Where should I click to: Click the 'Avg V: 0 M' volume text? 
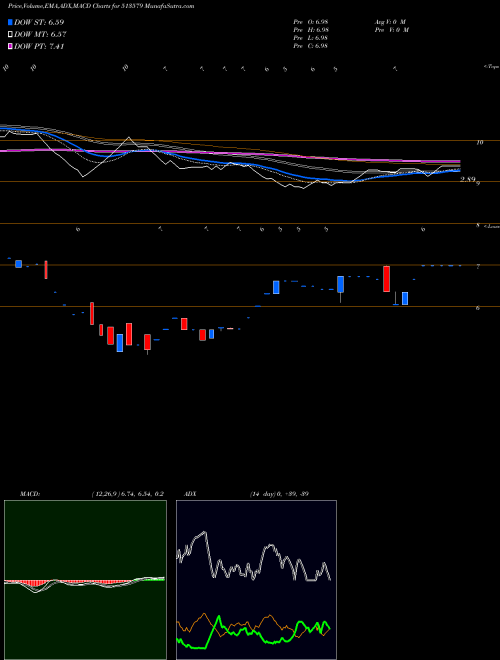pyautogui.click(x=390, y=22)
